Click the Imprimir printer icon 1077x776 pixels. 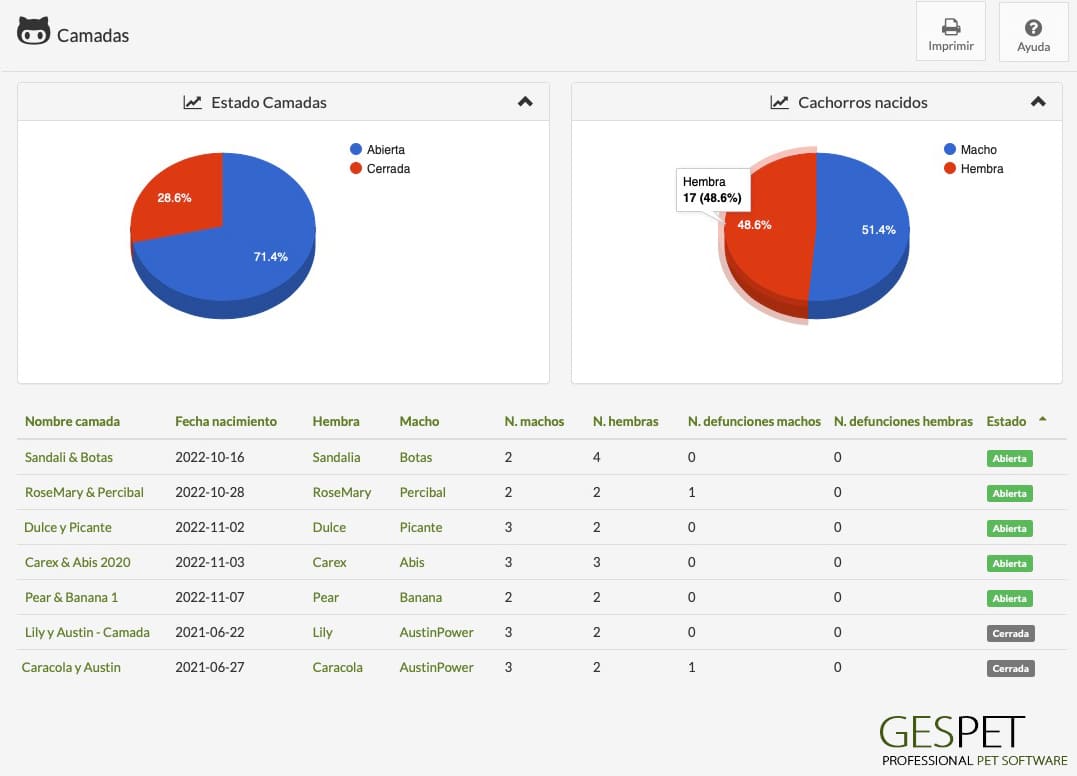pos(951,27)
